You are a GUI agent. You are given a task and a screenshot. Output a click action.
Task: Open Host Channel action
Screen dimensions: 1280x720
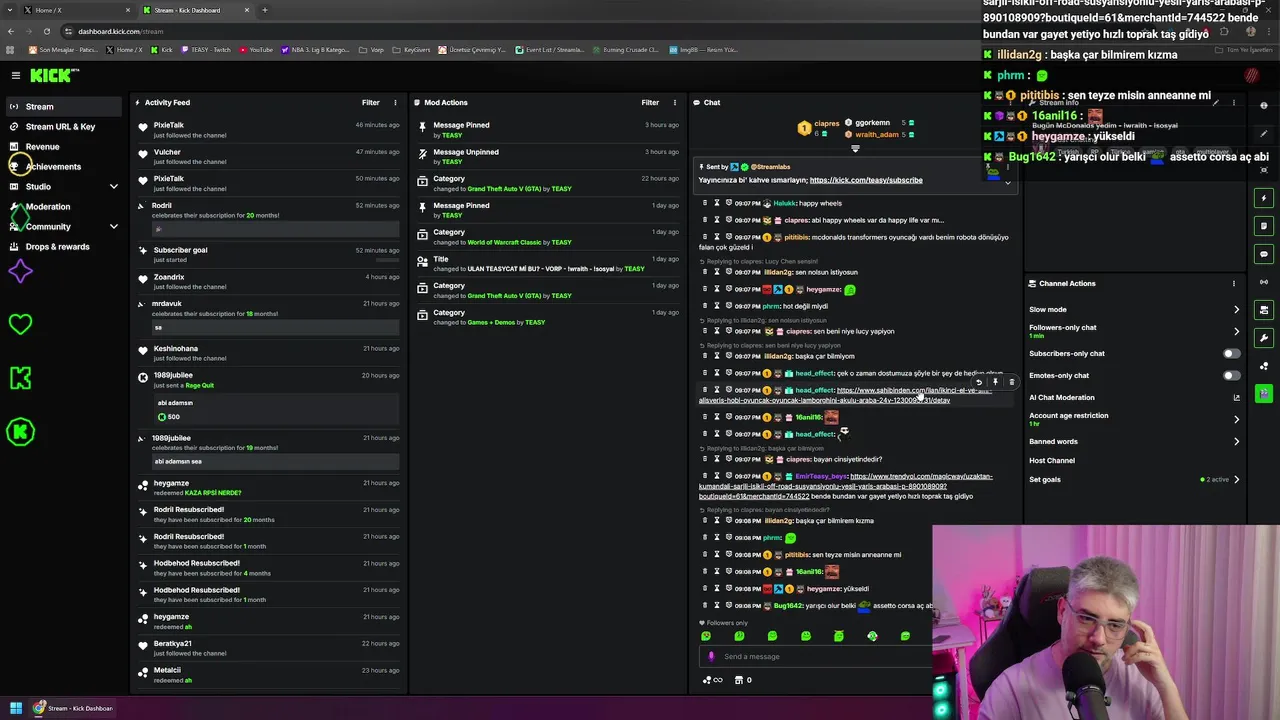1052,460
